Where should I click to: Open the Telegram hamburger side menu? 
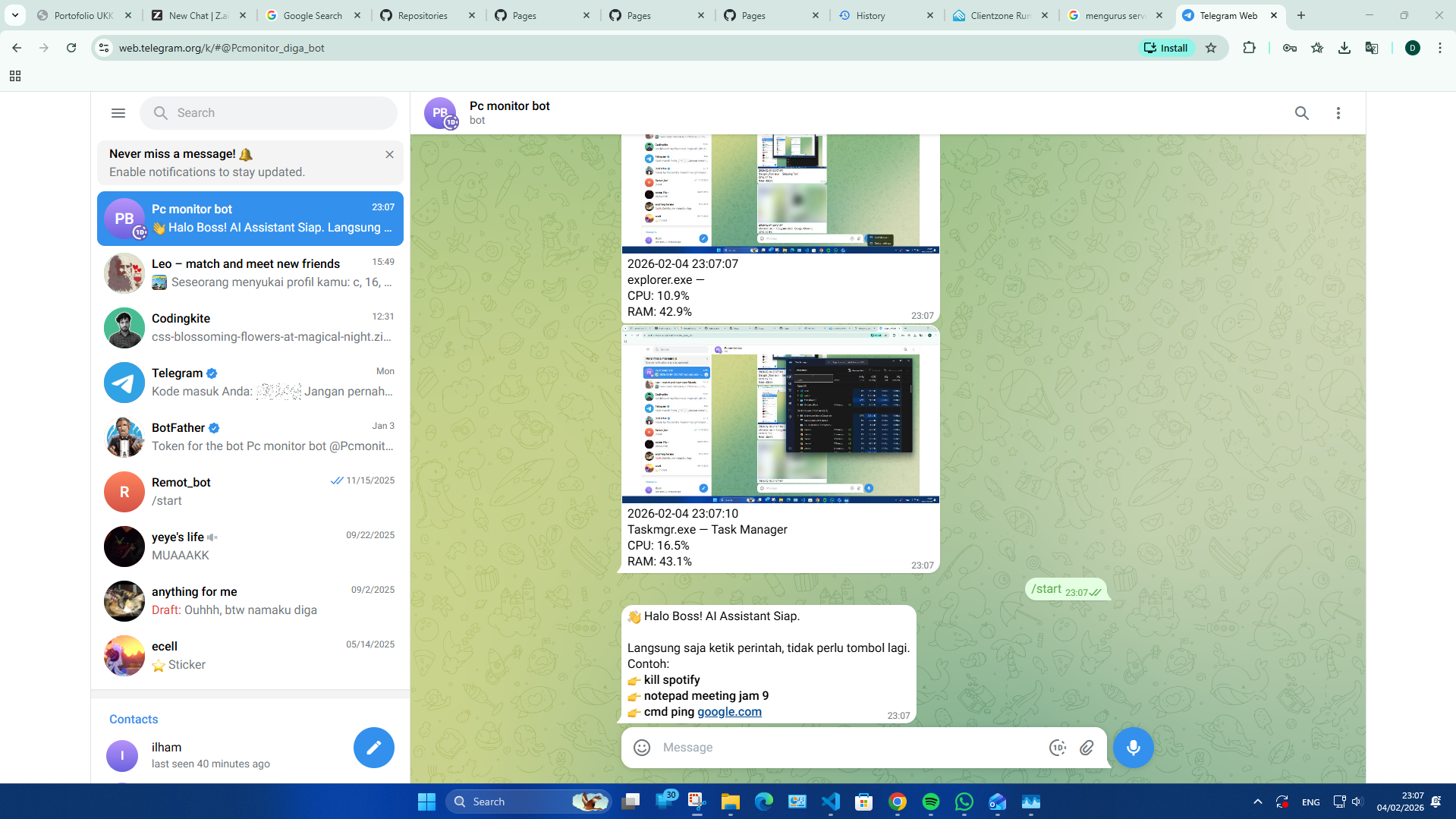click(x=118, y=112)
